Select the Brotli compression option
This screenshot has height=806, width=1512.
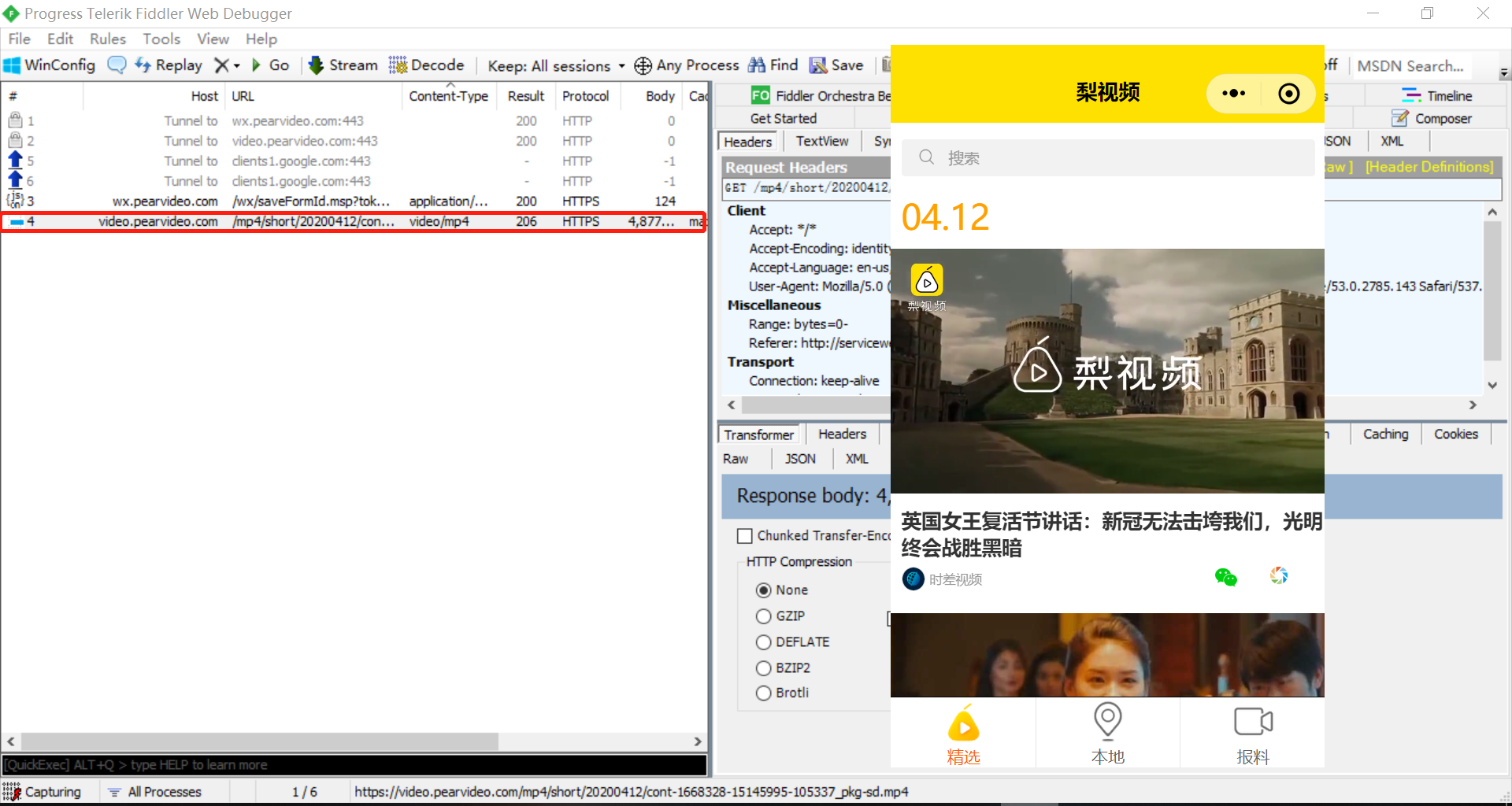tap(763, 693)
